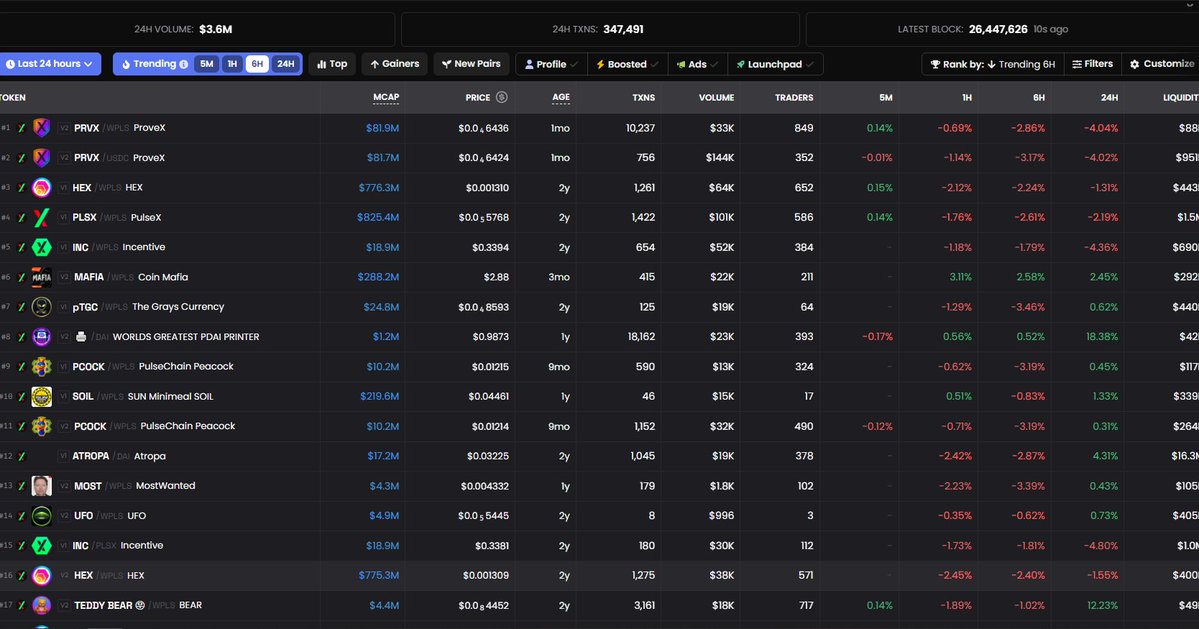Screen dimensions: 1199x629
Task: Sort by the VOLUME column header
Action: tap(716, 97)
